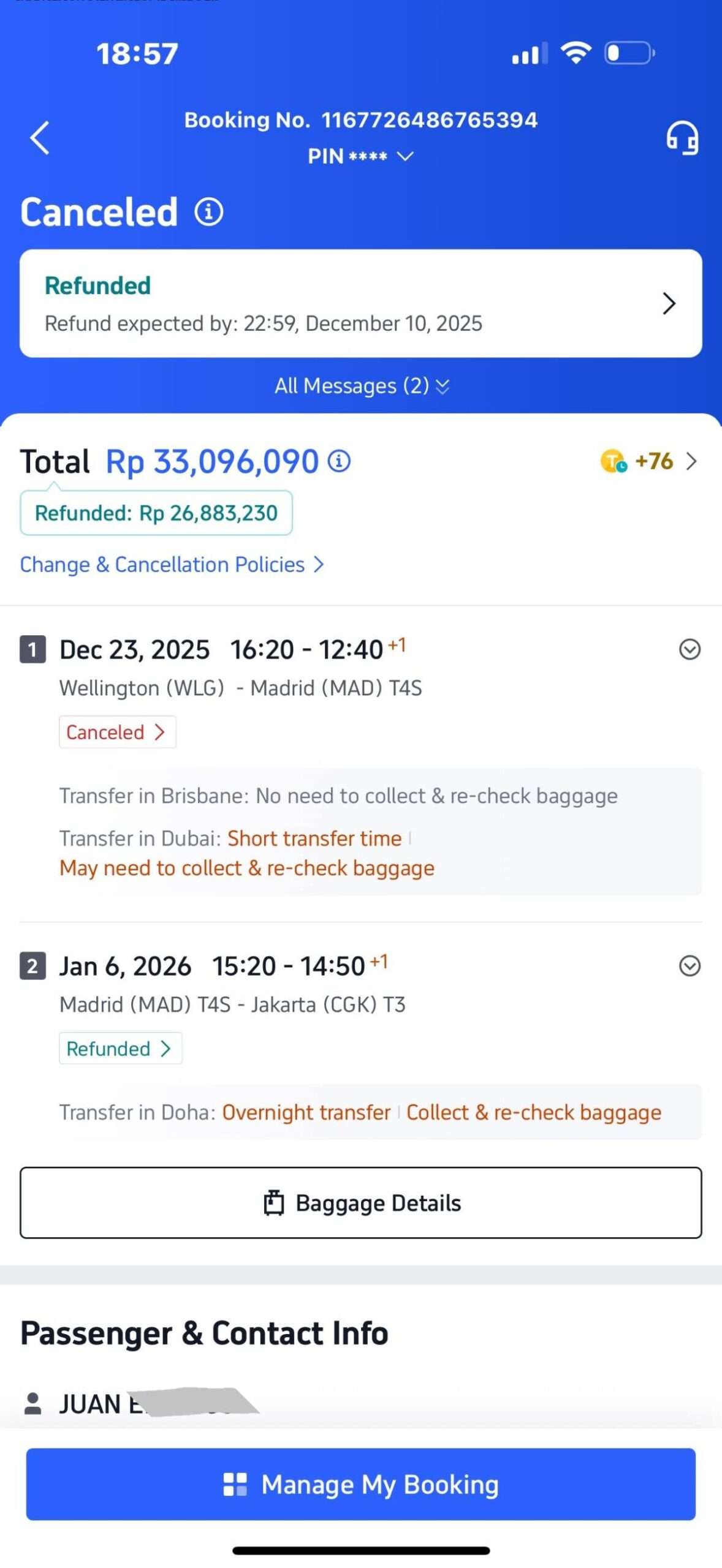Open customer support headset icon
Image resolution: width=722 pixels, height=1568 pixels.
point(682,138)
